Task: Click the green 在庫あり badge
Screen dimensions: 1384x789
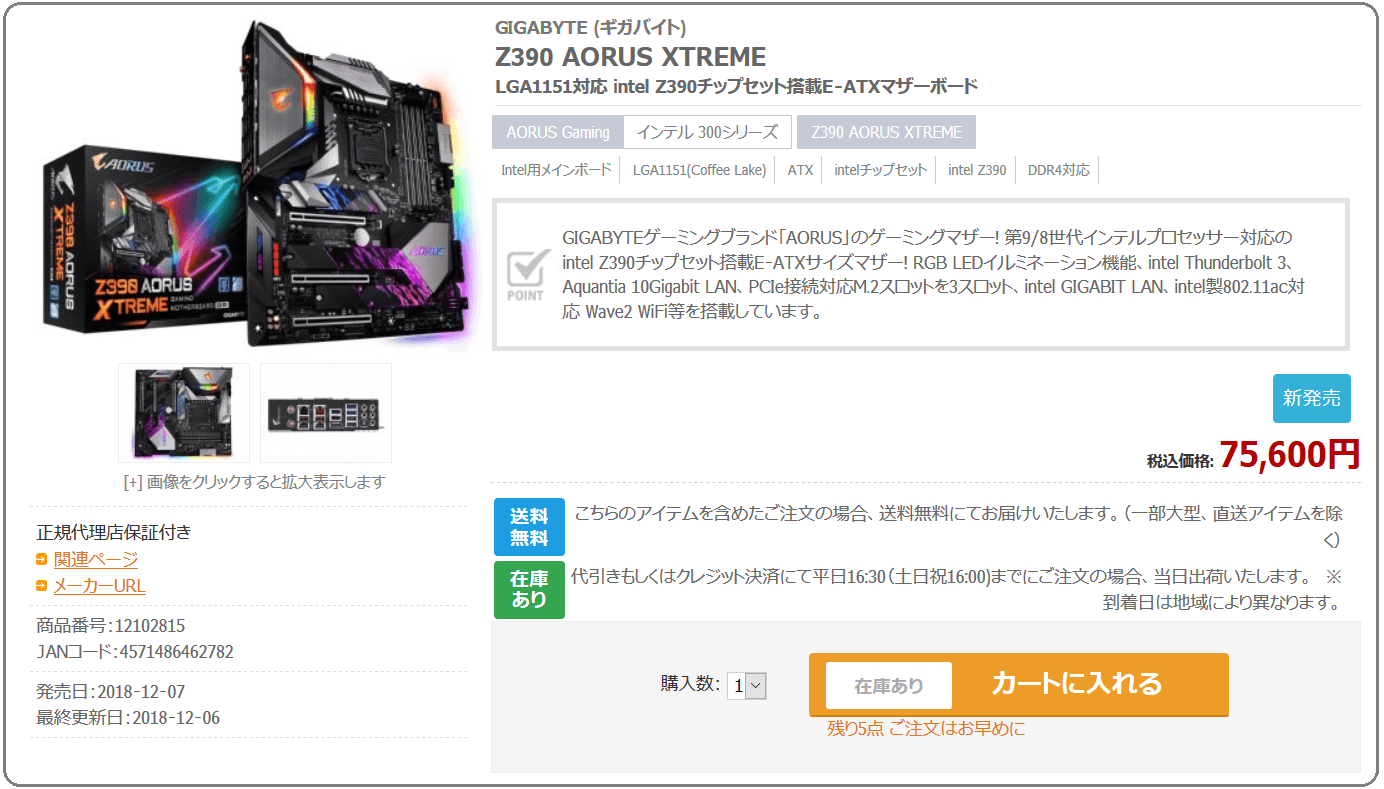Action: click(529, 590)
